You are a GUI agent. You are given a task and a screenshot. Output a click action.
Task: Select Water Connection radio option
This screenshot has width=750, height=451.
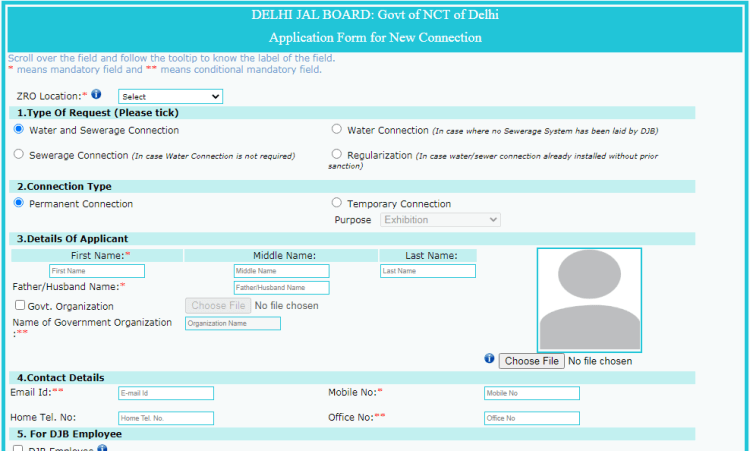point(337,129)
